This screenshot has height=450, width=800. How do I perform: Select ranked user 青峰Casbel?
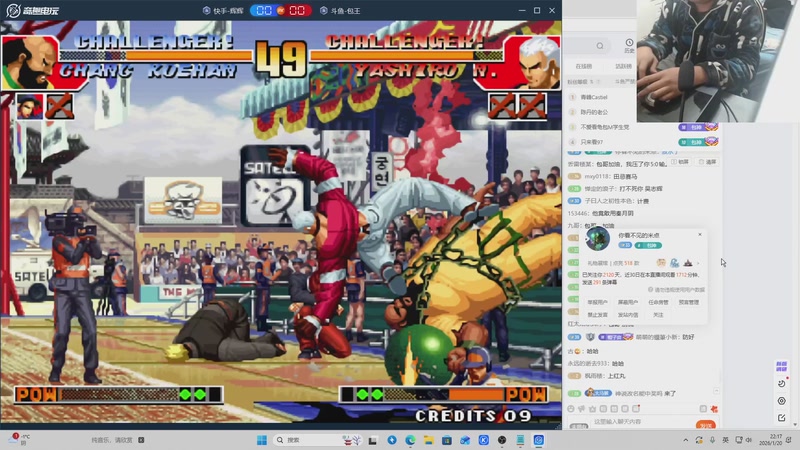(594, 97)
